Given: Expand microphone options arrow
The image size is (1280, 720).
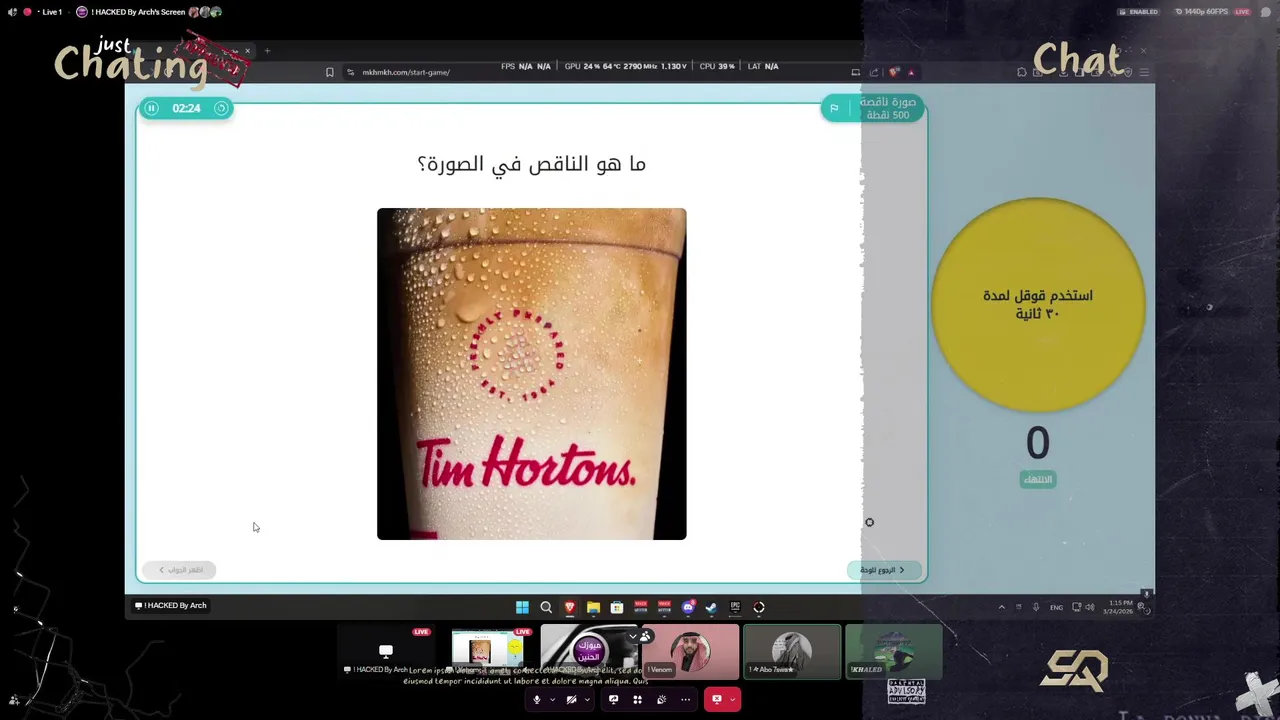Looking at the screenshot, I should 551,700.
